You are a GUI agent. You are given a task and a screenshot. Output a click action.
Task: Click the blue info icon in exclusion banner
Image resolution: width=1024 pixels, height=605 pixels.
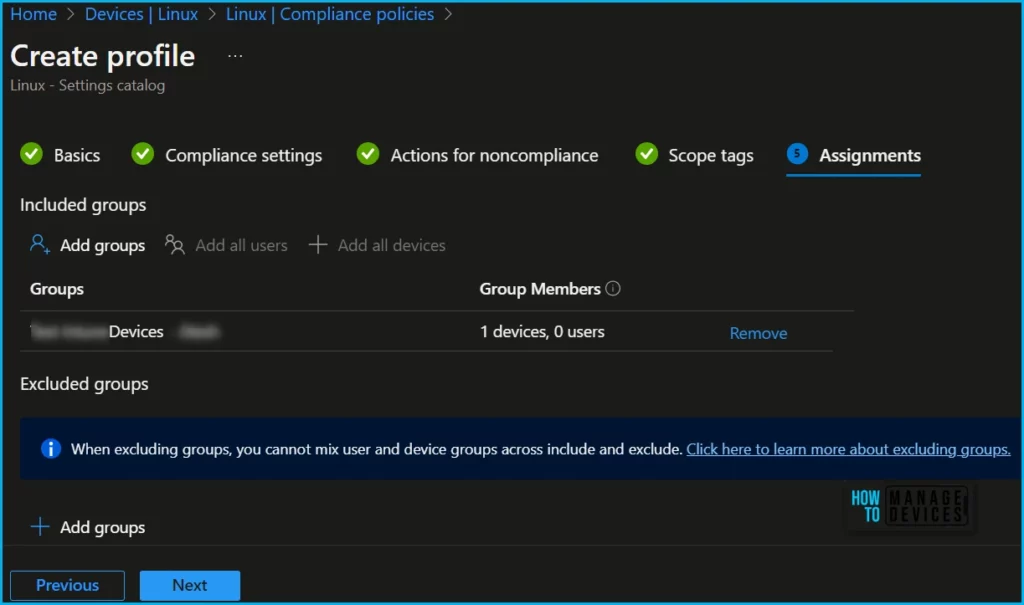pos(51,449)
